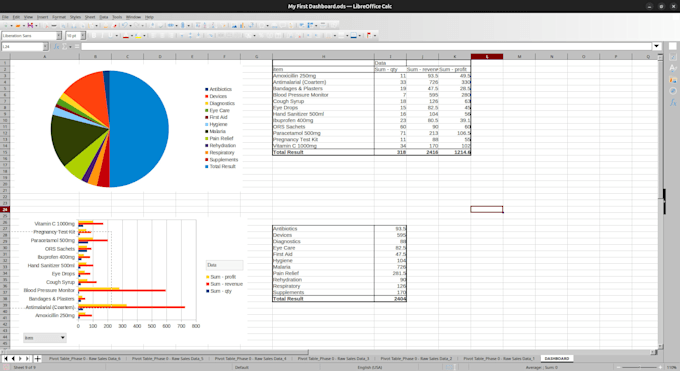Switch to the DASHBOARD sheet tab

[x=557, y=358]
